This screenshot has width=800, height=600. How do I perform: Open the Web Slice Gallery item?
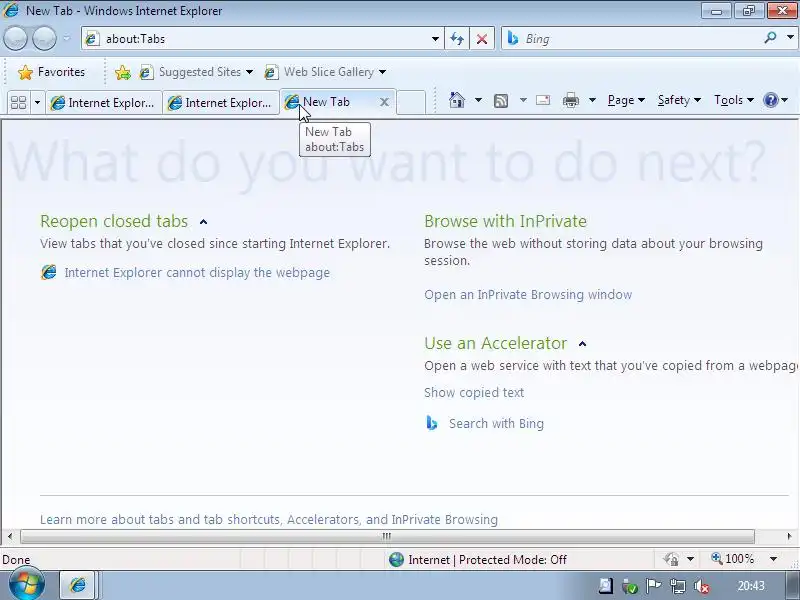(x=325, y=72)
